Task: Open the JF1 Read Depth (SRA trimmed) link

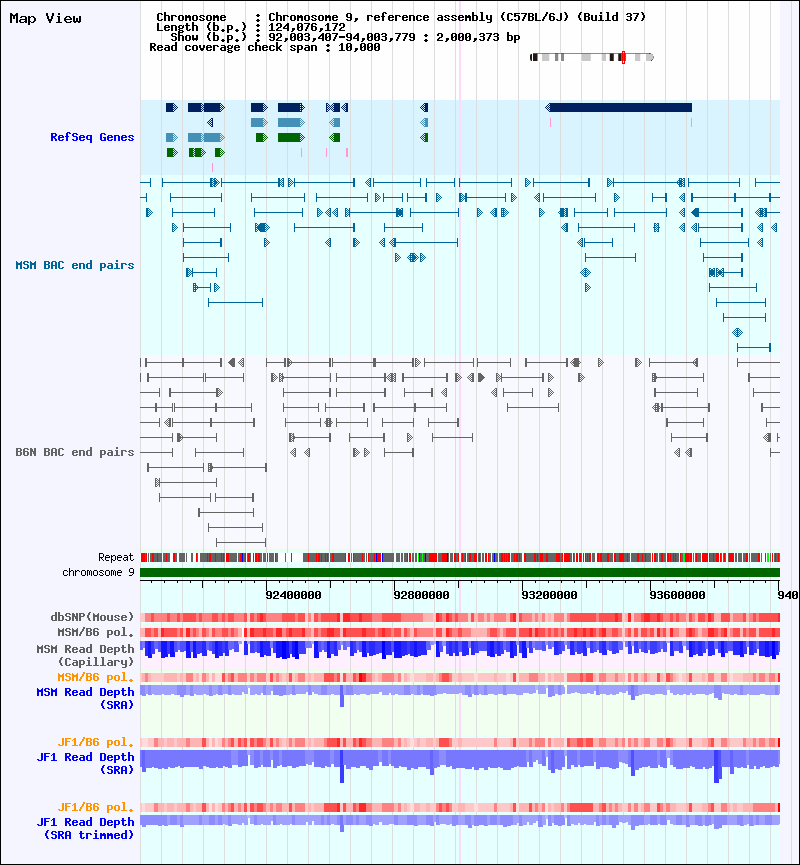Action: pos(86,829)
